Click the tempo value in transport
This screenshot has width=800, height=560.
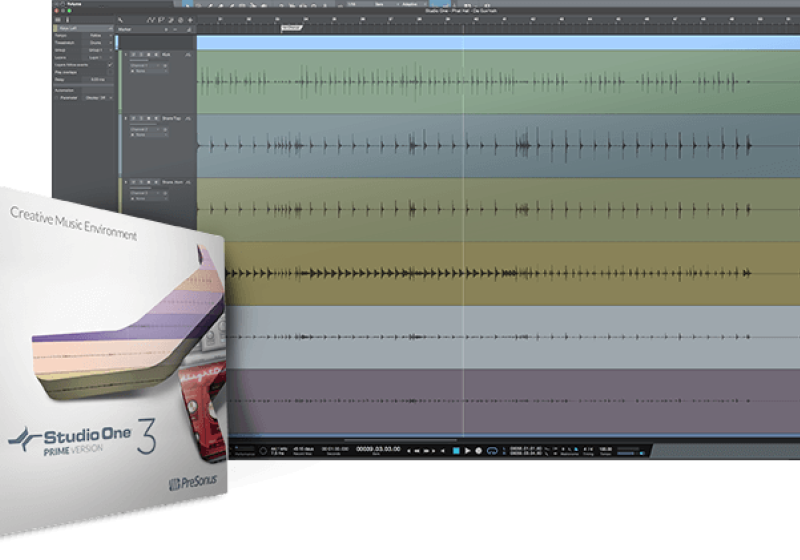point(606,449)
